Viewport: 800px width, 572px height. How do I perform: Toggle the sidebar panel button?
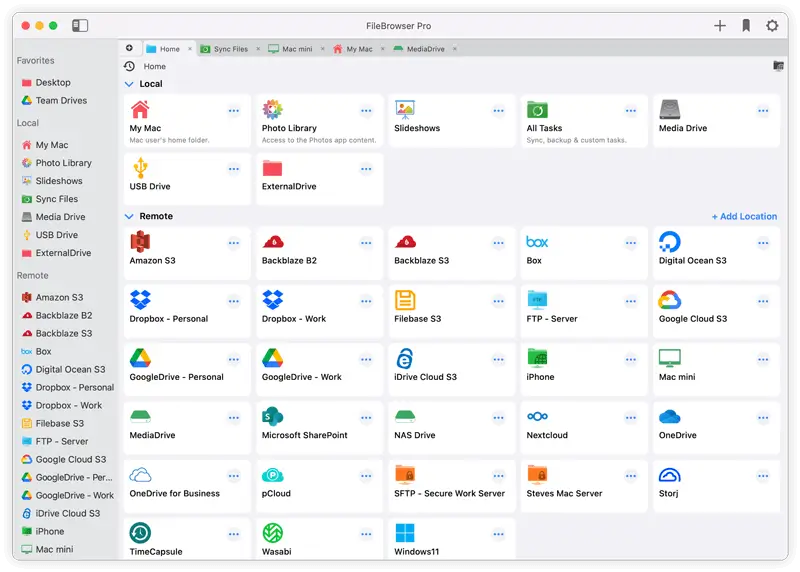click(80, 26)
